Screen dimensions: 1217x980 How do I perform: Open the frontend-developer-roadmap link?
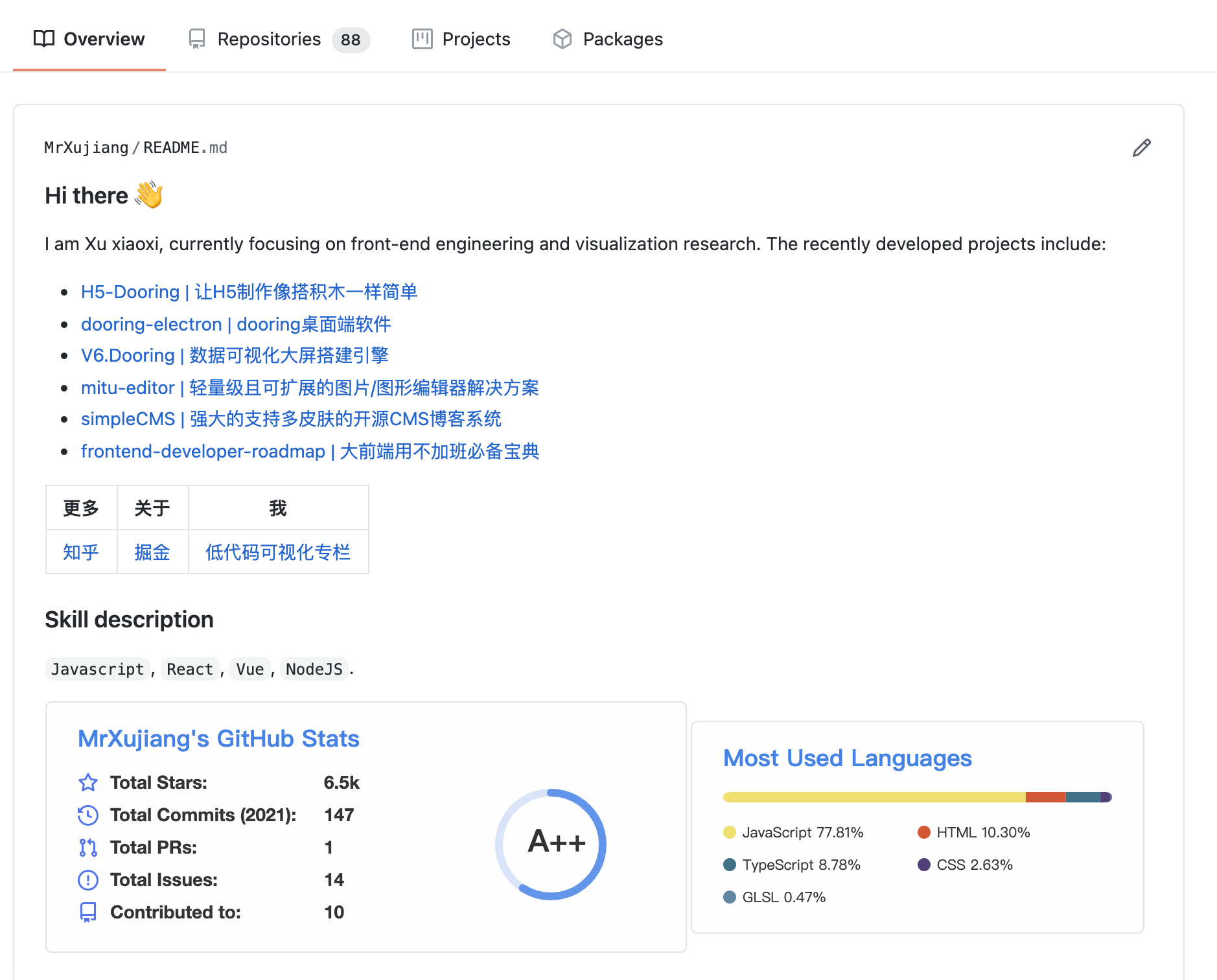[x=310, y=451]
